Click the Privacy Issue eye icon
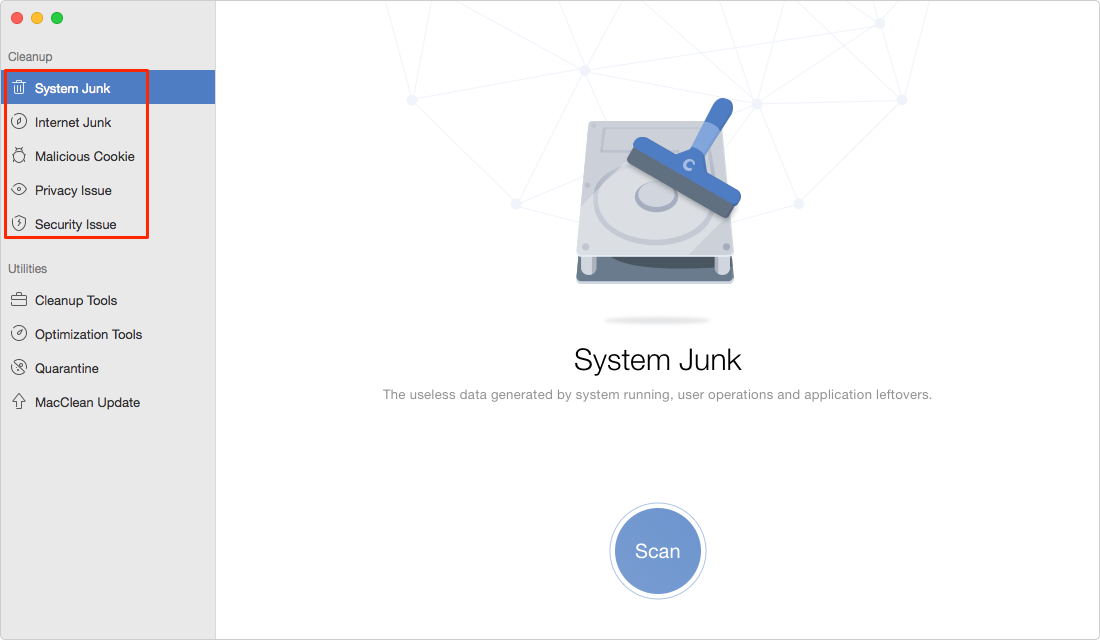This screenshot has height=640, width=1100. (x=19, y=189)
